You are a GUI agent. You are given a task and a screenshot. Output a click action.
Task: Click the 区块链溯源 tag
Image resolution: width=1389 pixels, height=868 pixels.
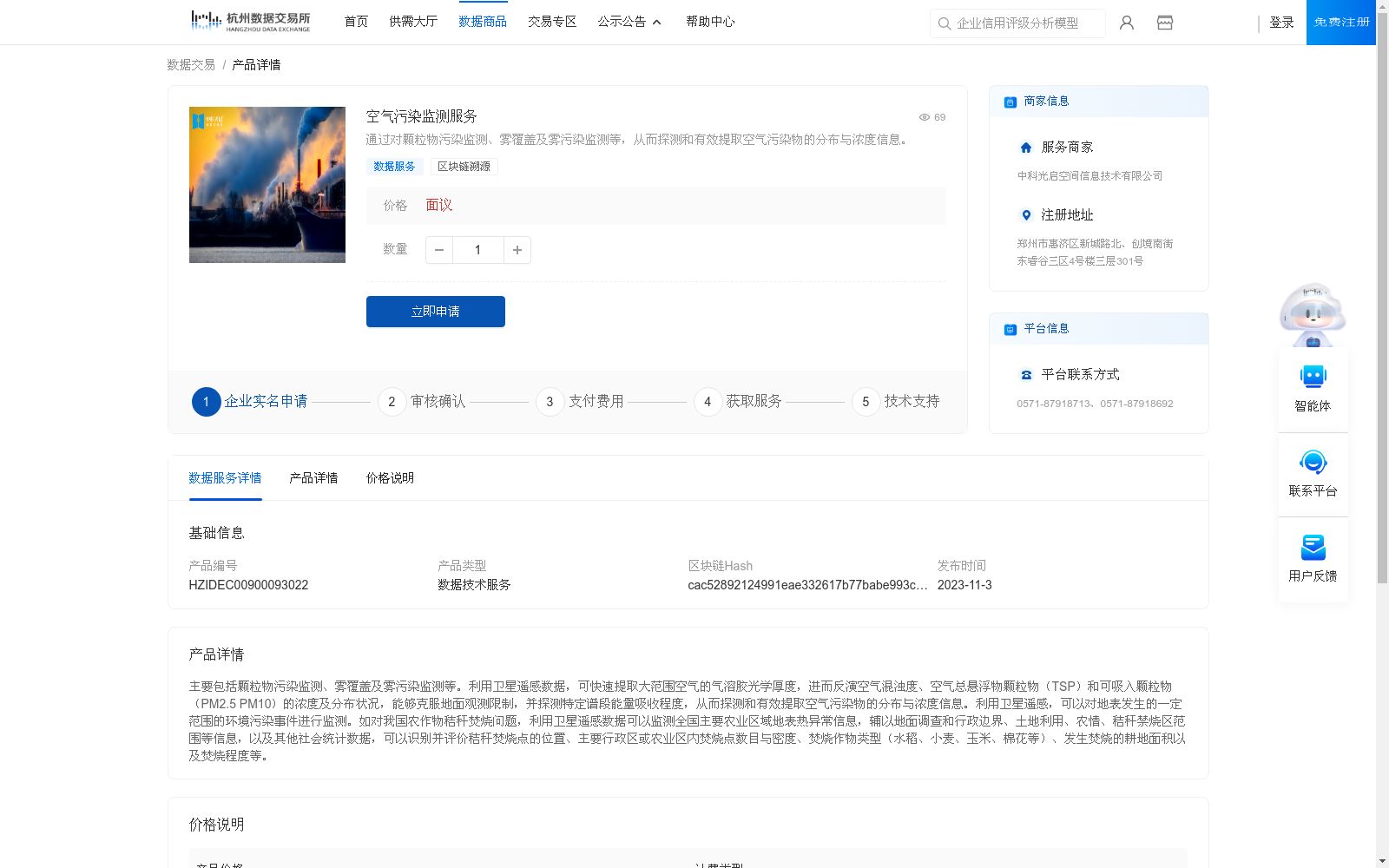pyautogui.click(x=464, y=167)
